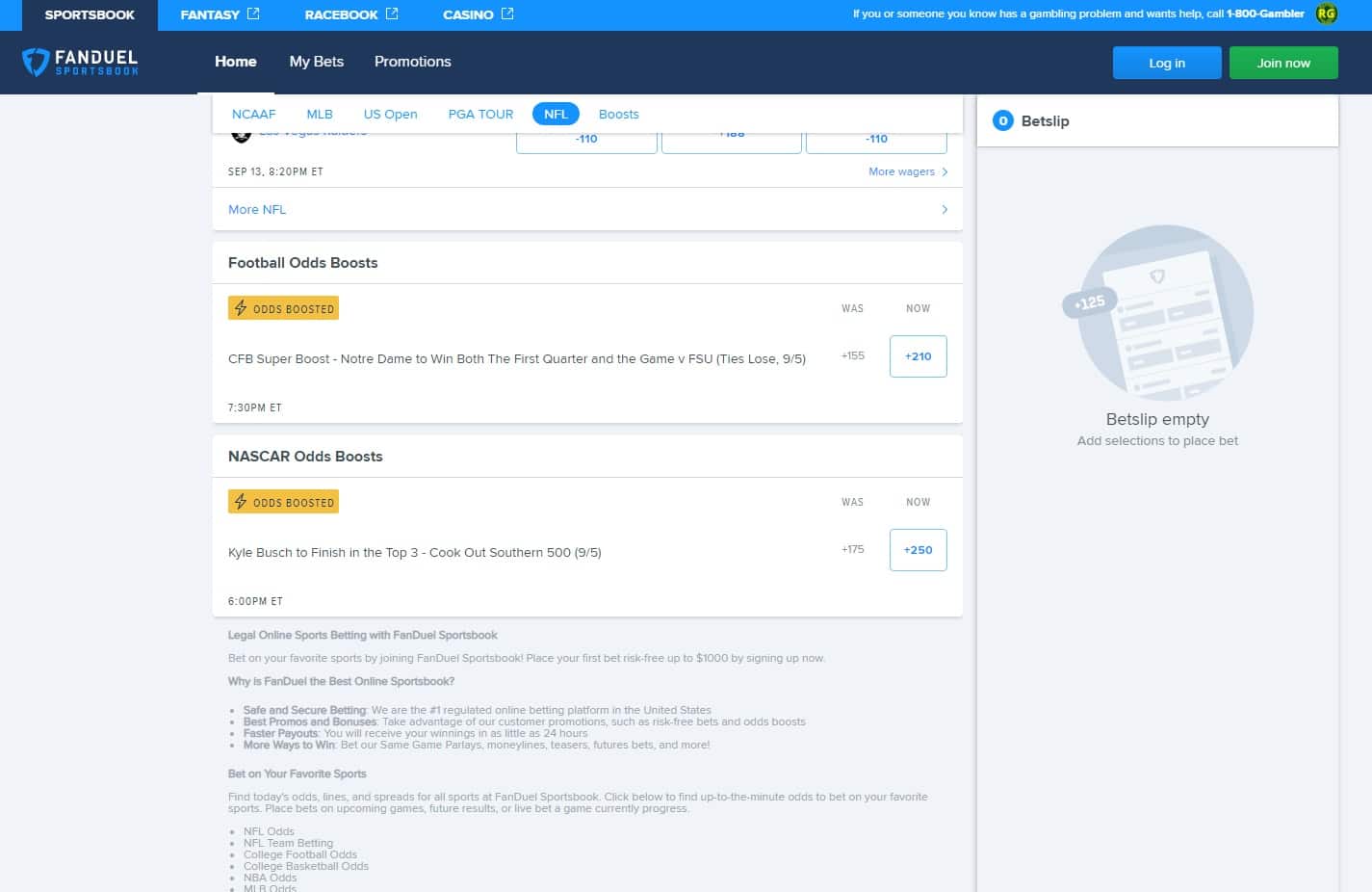The height and width of the screenshot is (892, 1372).
Task: Click the +175 previous odds value
Action: [x=853, y=549]
